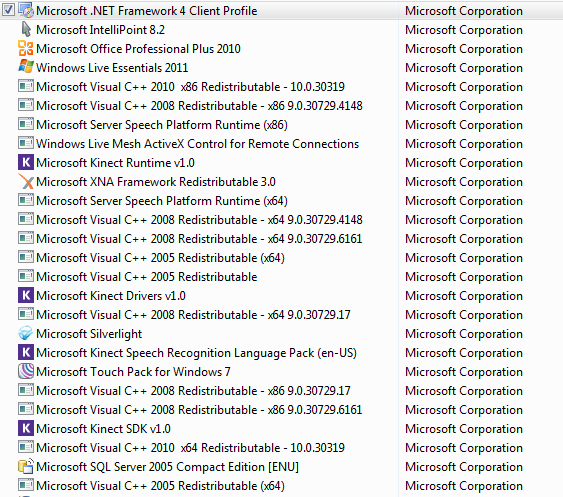This screenshot has height=497, width=563.
Task: Click the Office Professional Plus 2010 icon
Action: [x=26, y=48]
